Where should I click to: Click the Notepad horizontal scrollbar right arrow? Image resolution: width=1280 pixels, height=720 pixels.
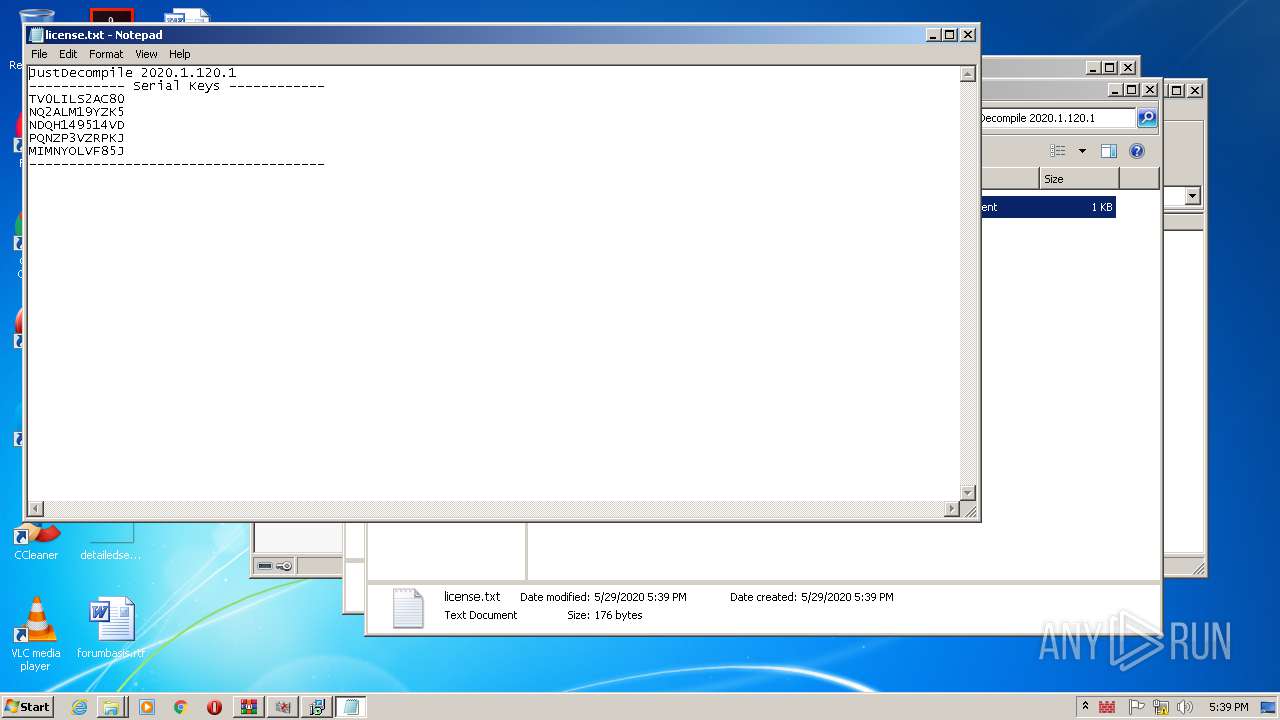tap(952, 509)
